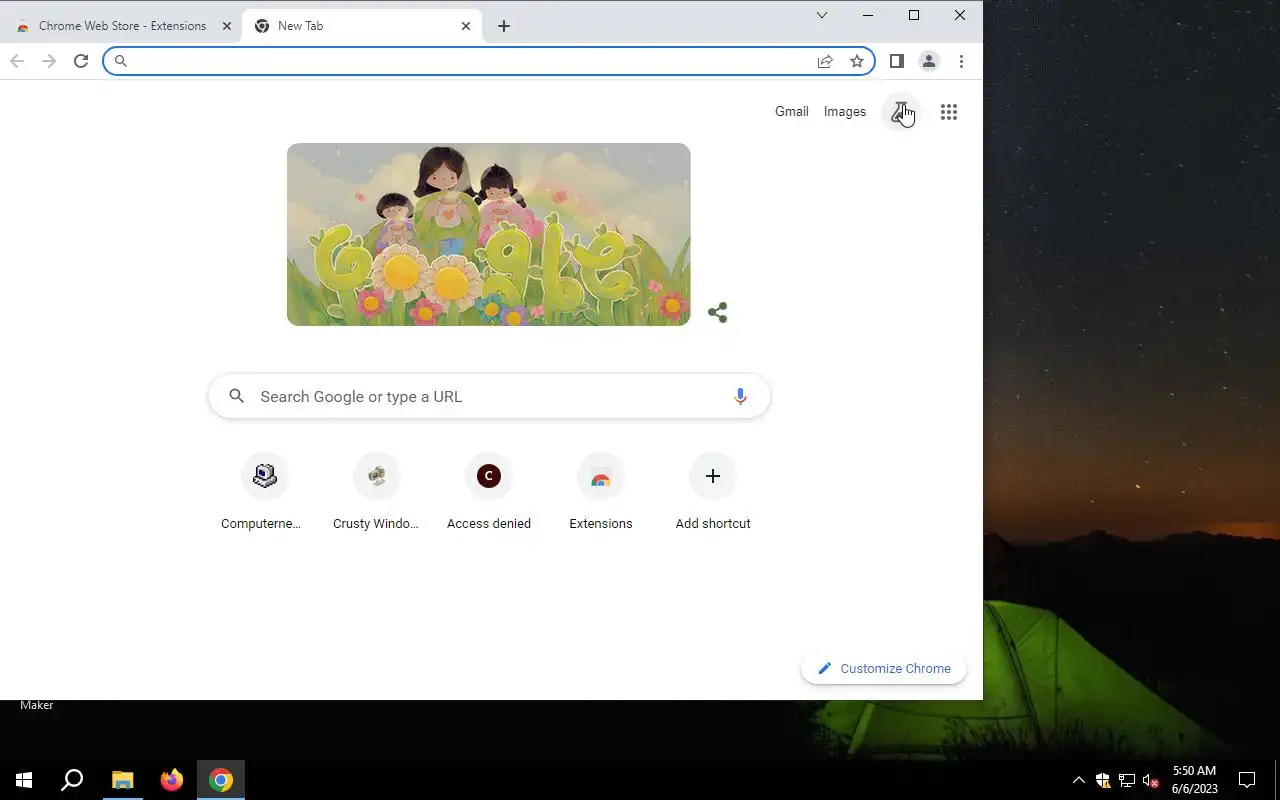Open a new tab with the plus button
The height and width of the screenshot is (800, 1280).
click(x=504, y=26)
